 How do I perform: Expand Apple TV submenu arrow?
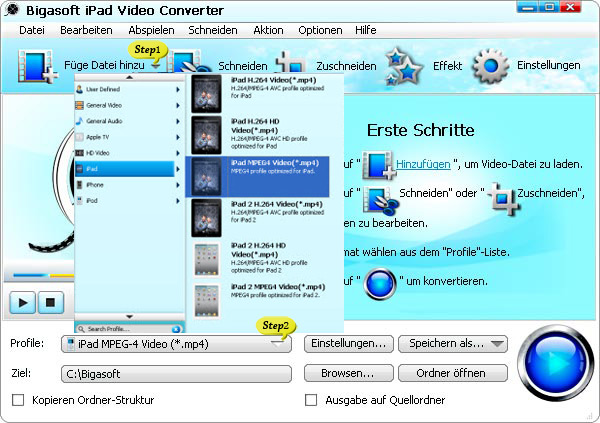(x=178, y=137)
